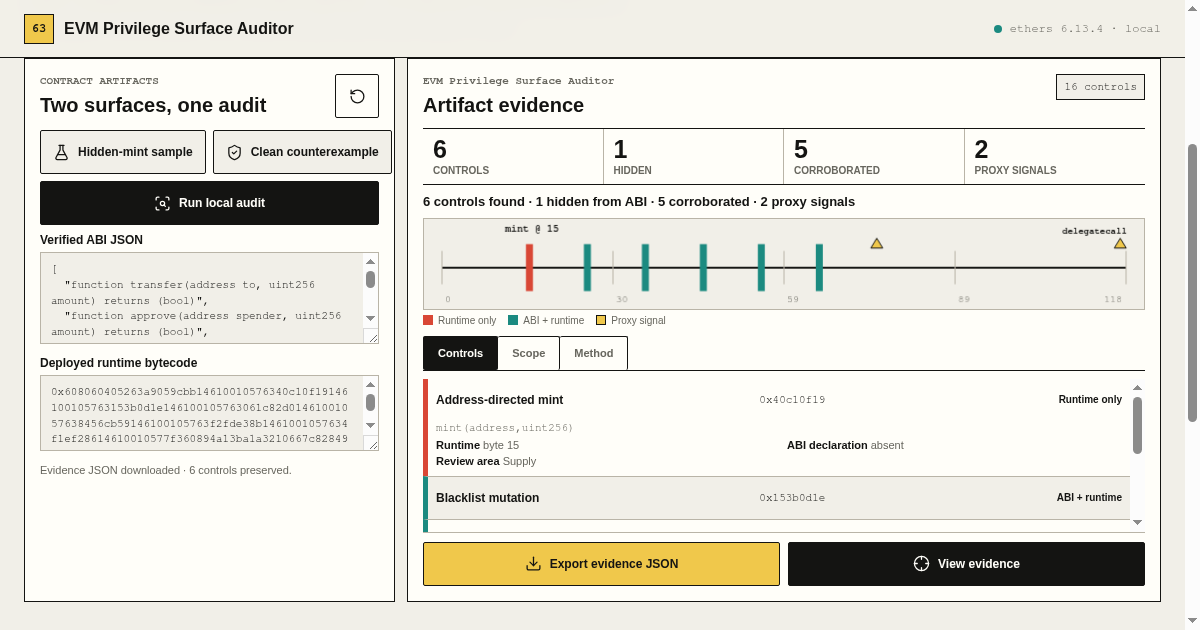Click the bytecode textarea scrollbar up arrow
This screenshot has height=630, width=1200.
pos(370,384)
